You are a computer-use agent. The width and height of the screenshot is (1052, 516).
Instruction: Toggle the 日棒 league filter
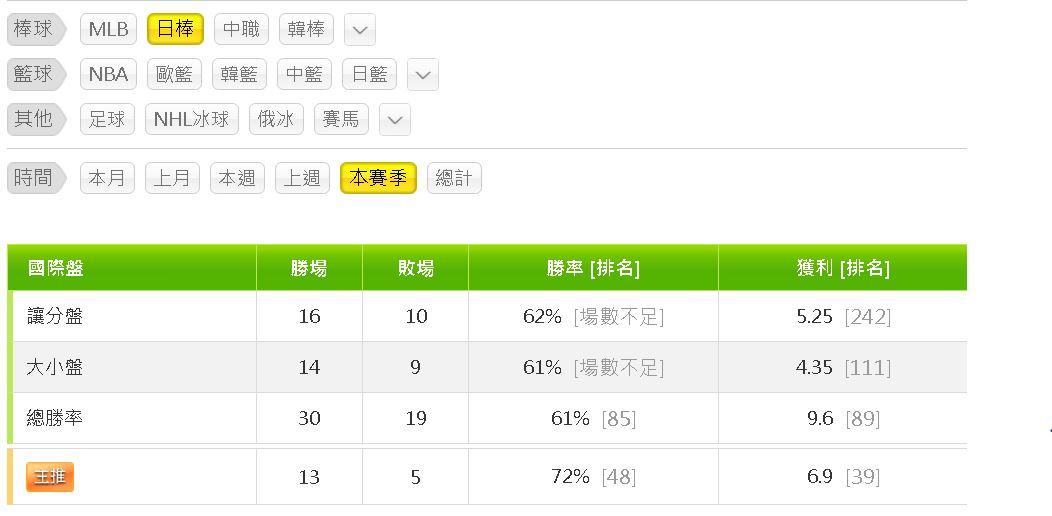(x=175, y=29)
